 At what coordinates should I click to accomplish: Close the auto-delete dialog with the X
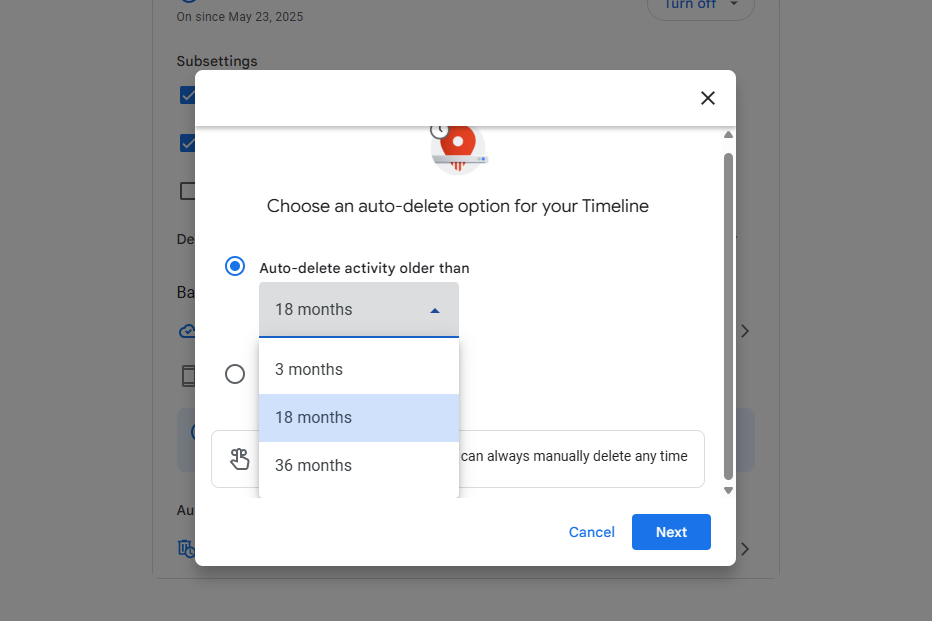(708, 98)
